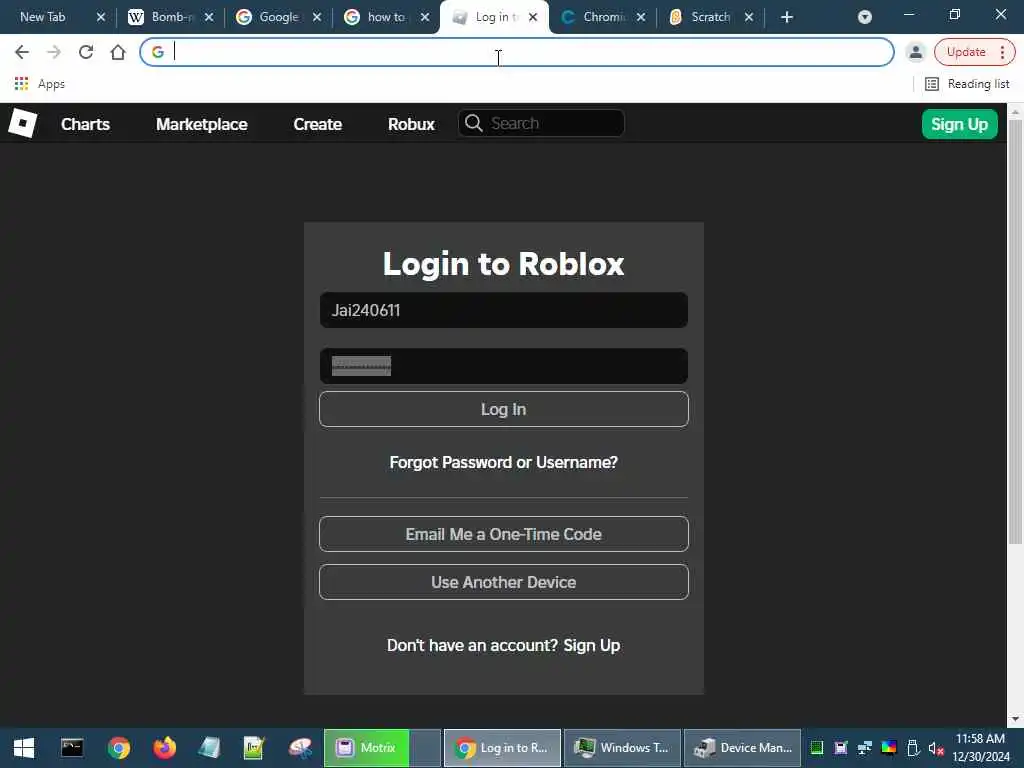
Task: Click the Apps grid shortcut icon
Action: point(21,84)
